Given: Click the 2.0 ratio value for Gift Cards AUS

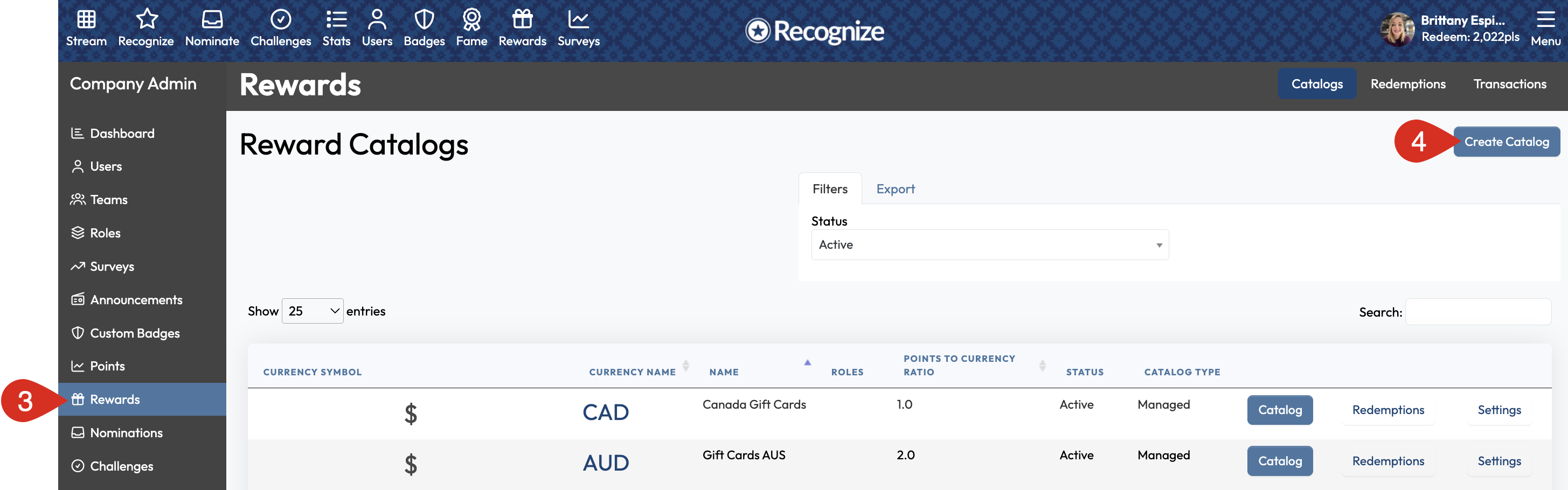Looking at the screenshot, I should click(x=906, y=456).
